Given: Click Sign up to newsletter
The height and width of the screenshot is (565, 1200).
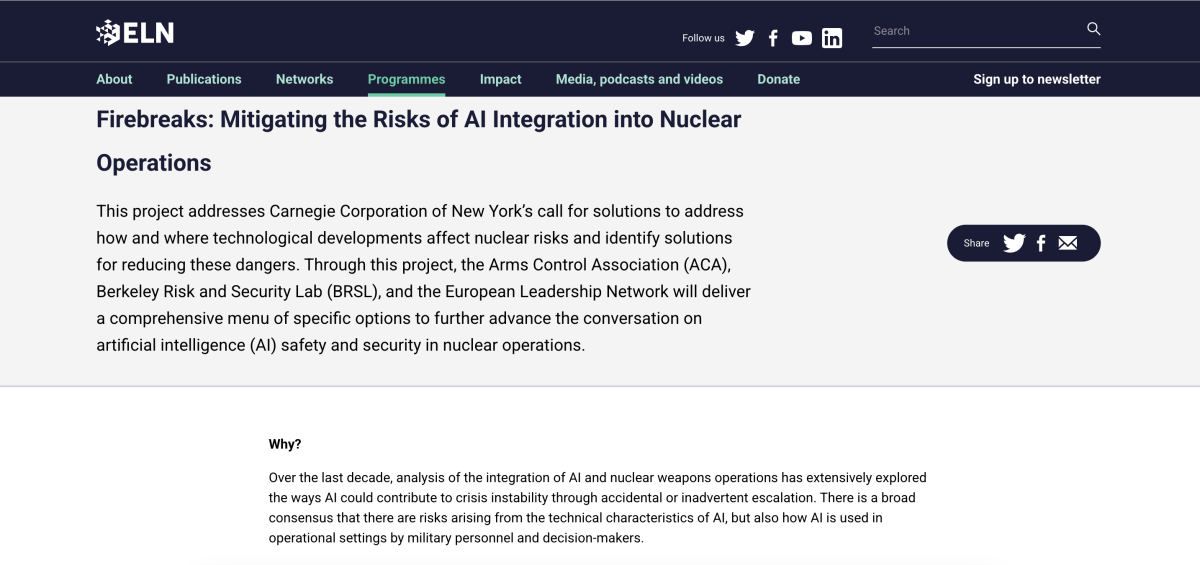Looking at the screenshot, I should pyautogui.click(x=1036, y=79).
